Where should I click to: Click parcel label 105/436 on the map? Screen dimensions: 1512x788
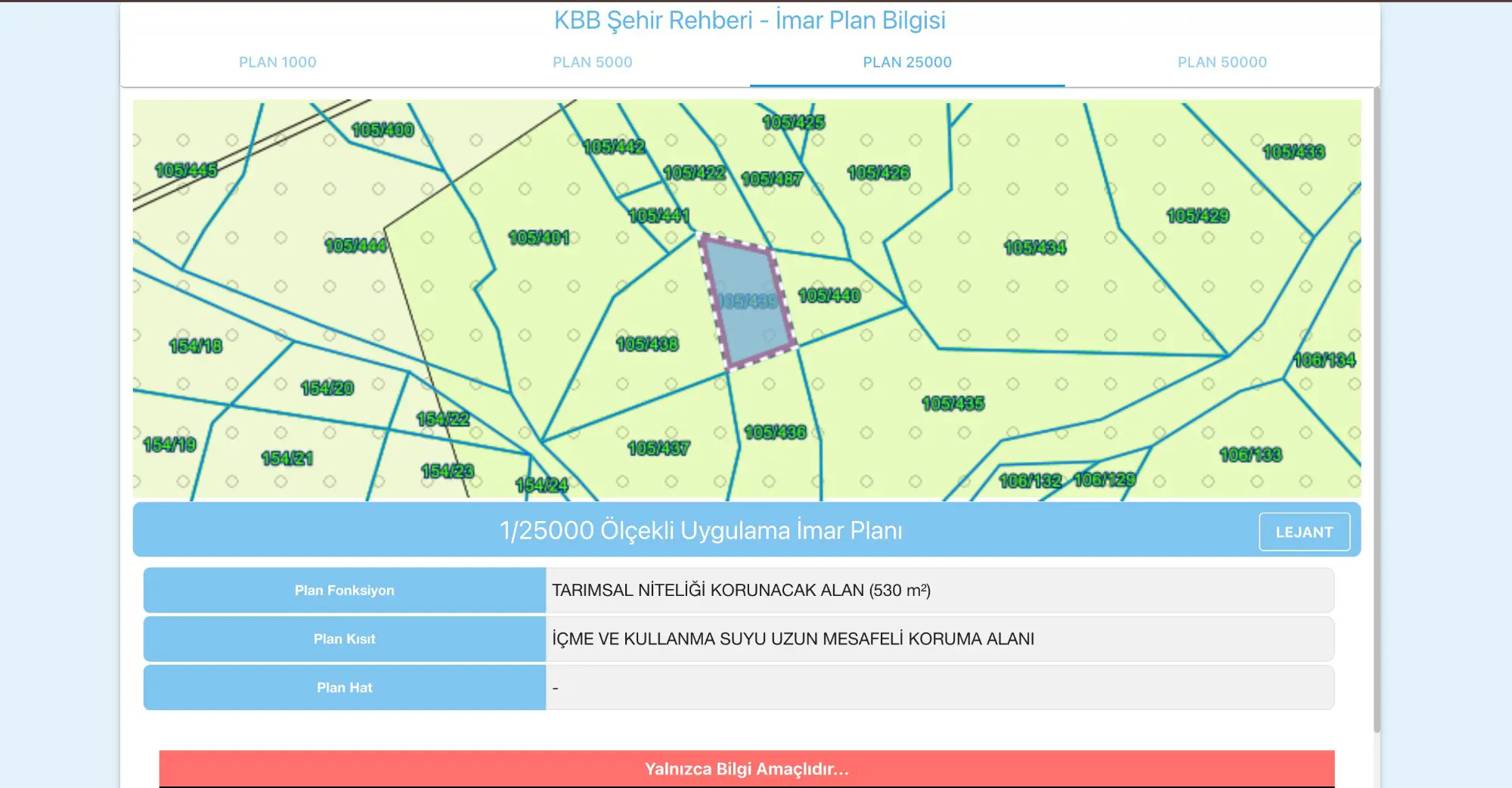[x=775, y=432]
